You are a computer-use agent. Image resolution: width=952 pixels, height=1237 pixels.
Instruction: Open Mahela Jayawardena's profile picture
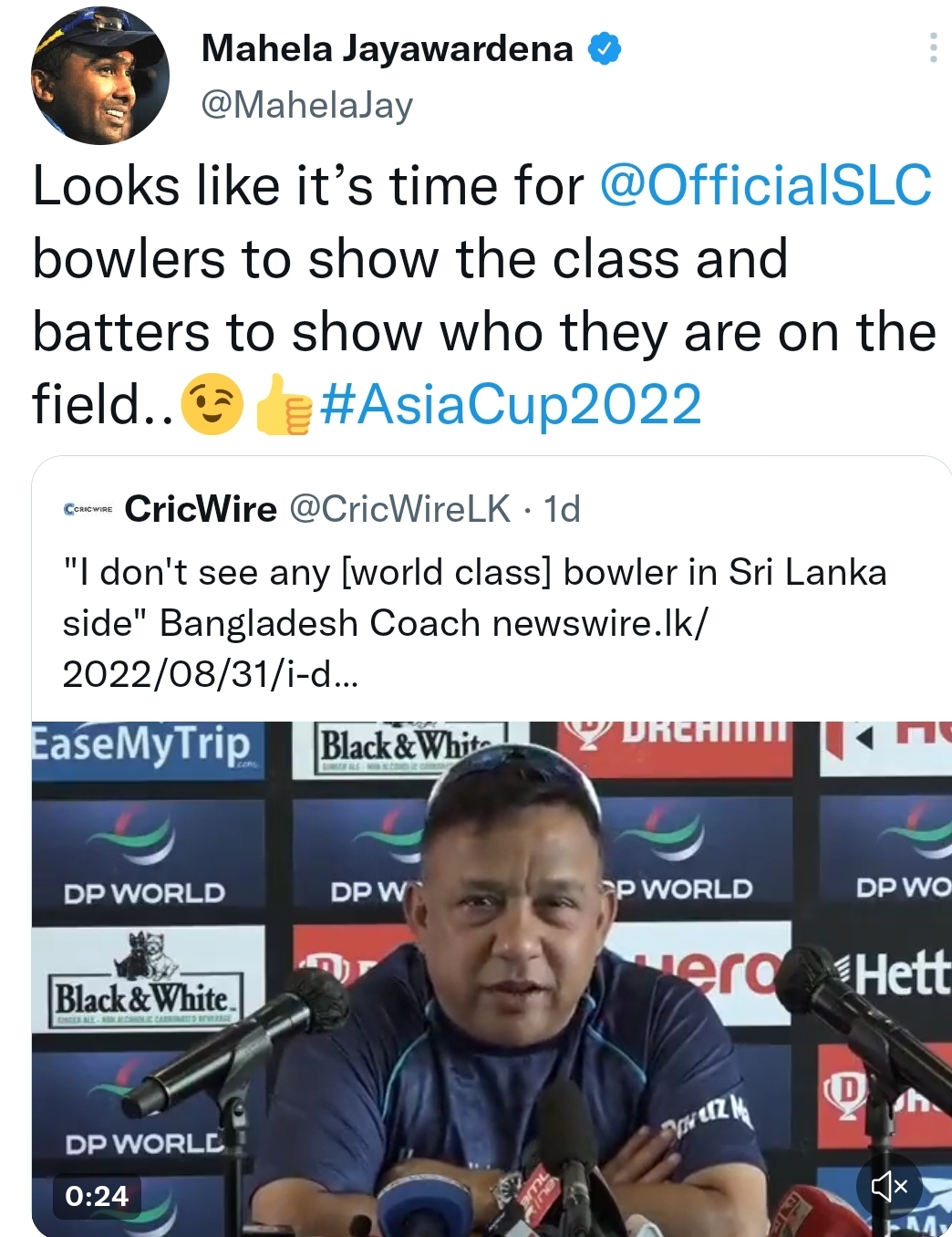coord(100,76)
